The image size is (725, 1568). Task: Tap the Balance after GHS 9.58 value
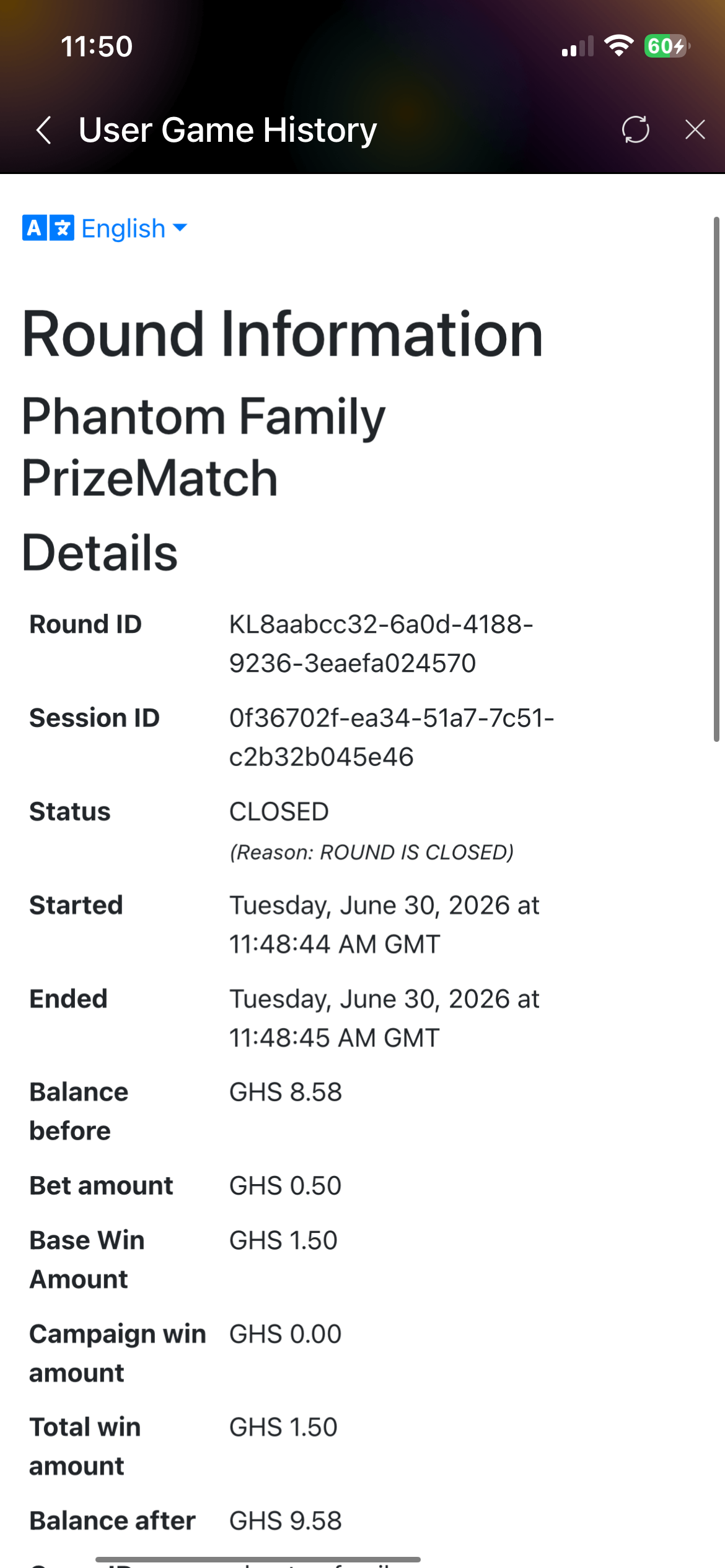(x=285, y=1521)
